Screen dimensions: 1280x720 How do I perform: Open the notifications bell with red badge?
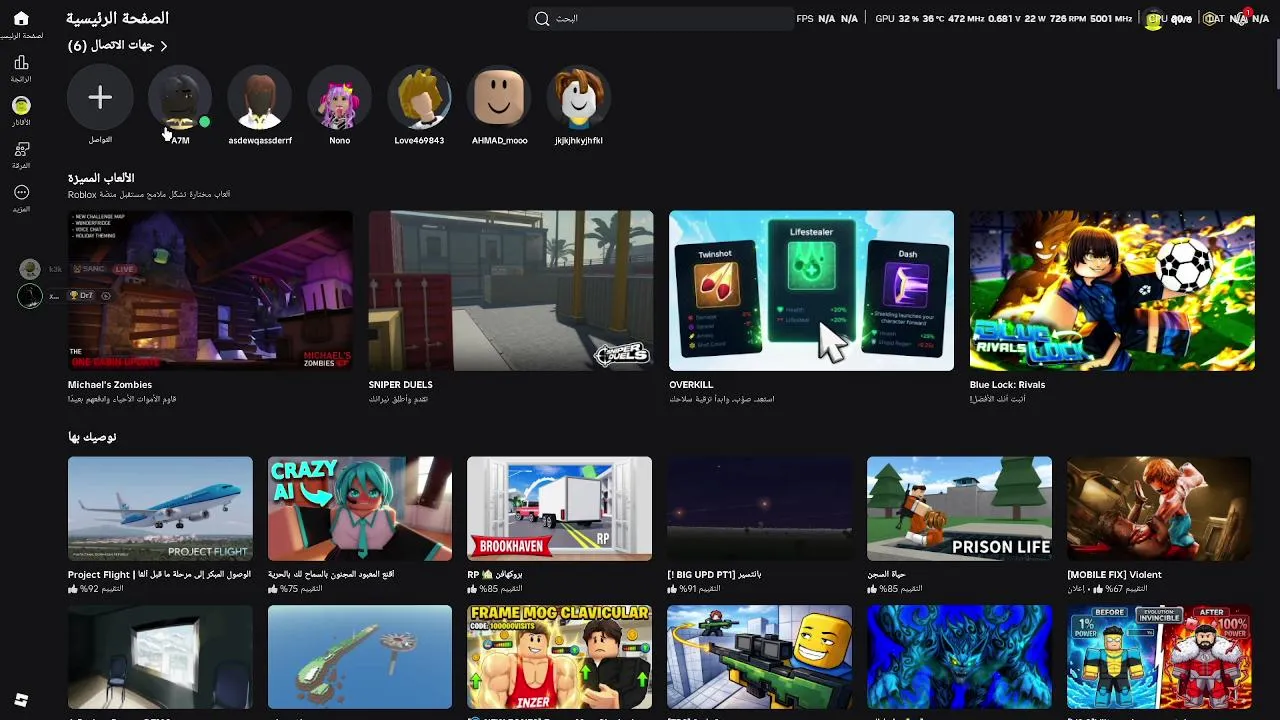coord(1243,17)
